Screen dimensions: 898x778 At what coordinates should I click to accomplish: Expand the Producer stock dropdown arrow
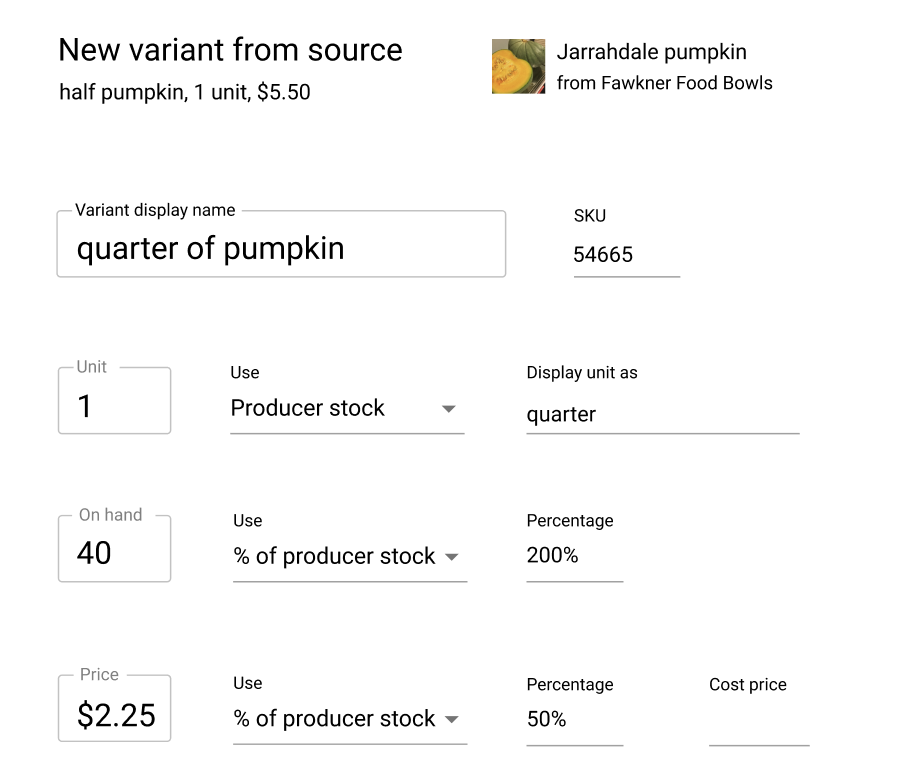[x=449, y=409]
